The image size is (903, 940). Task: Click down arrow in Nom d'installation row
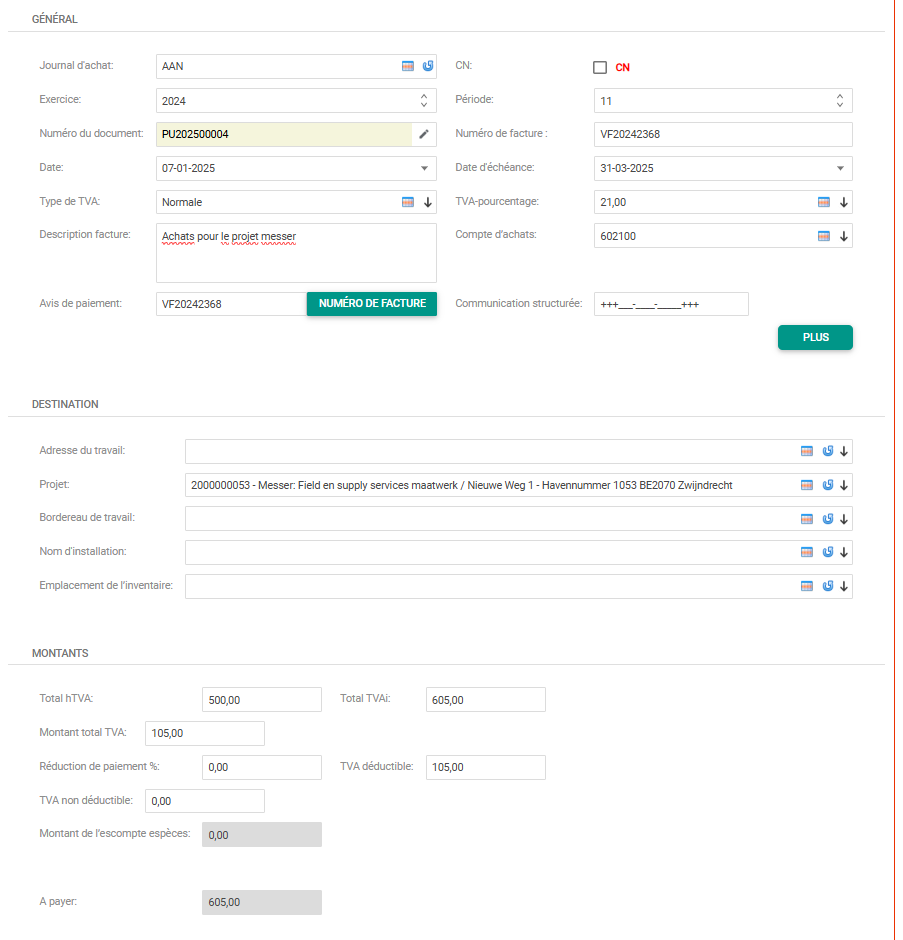coord(844,552)
